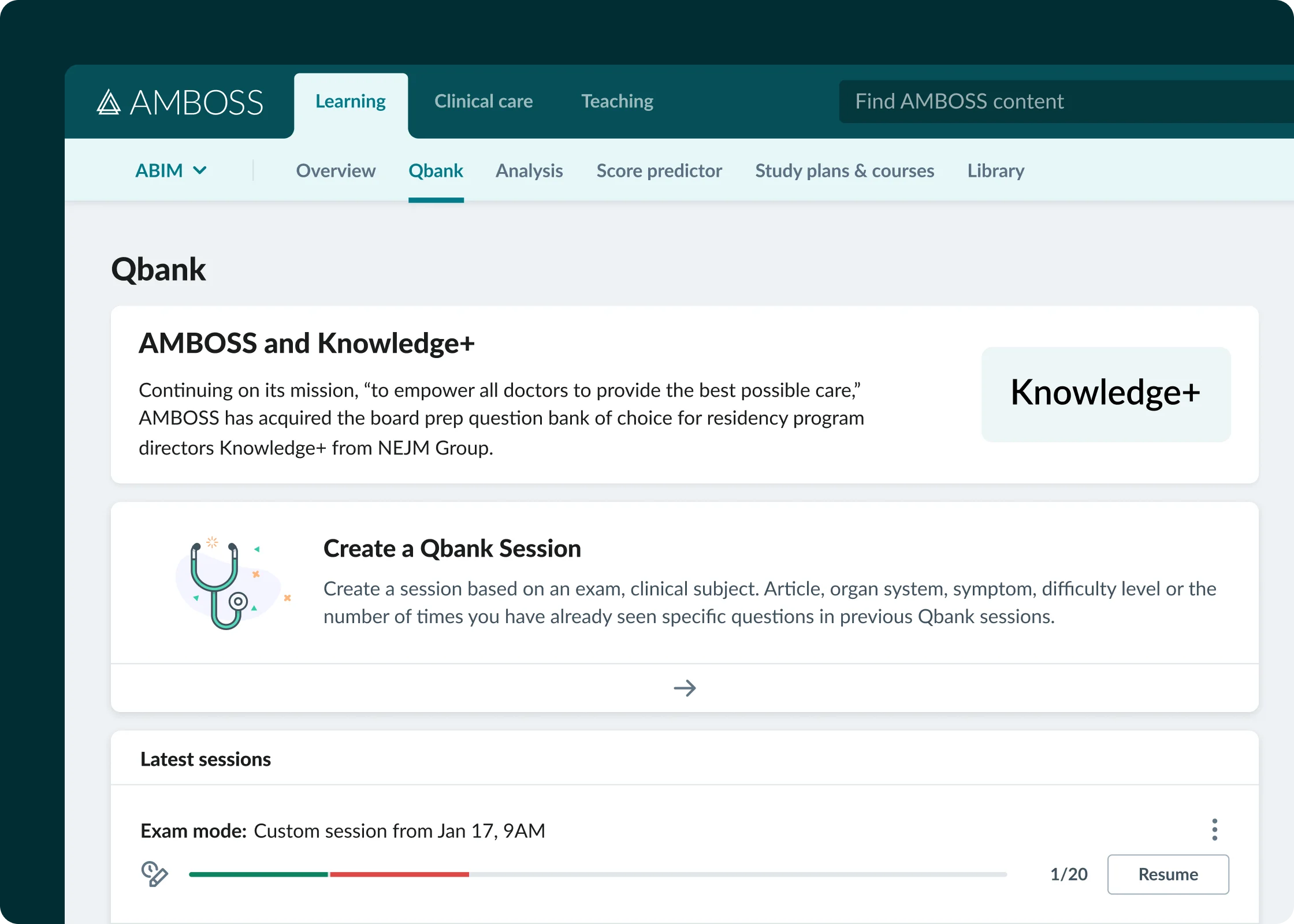Click the chevron next to ABIM
Viewport: 1294px width, 924px height.
[200, 170]
